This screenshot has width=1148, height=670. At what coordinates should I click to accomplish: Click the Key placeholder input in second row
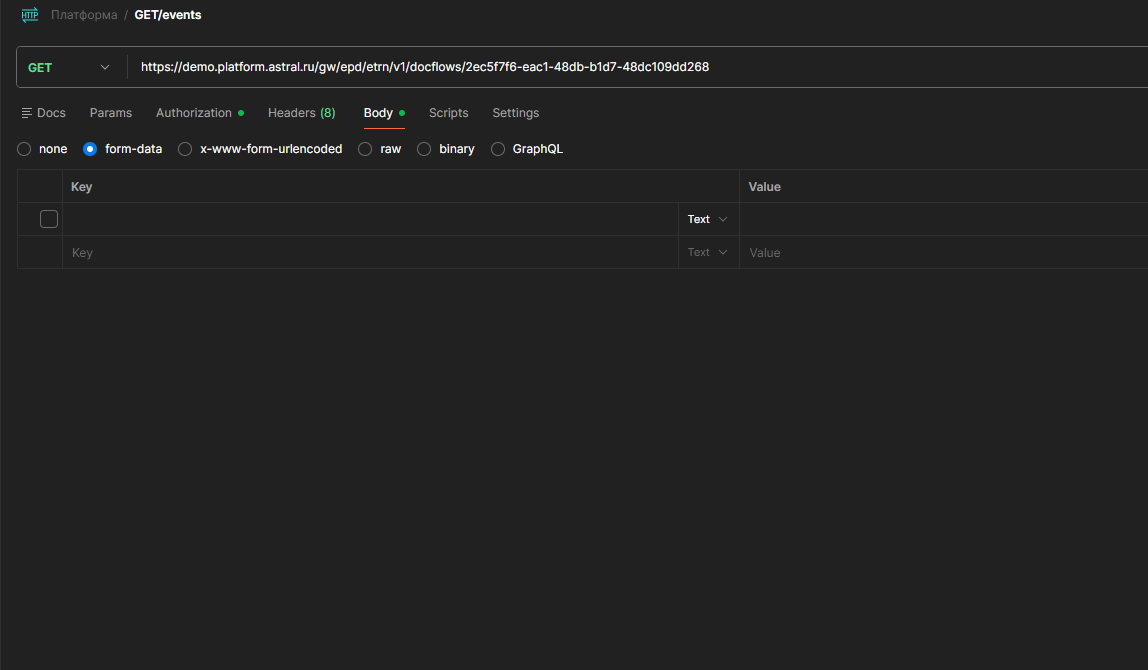tap(370, 253)
